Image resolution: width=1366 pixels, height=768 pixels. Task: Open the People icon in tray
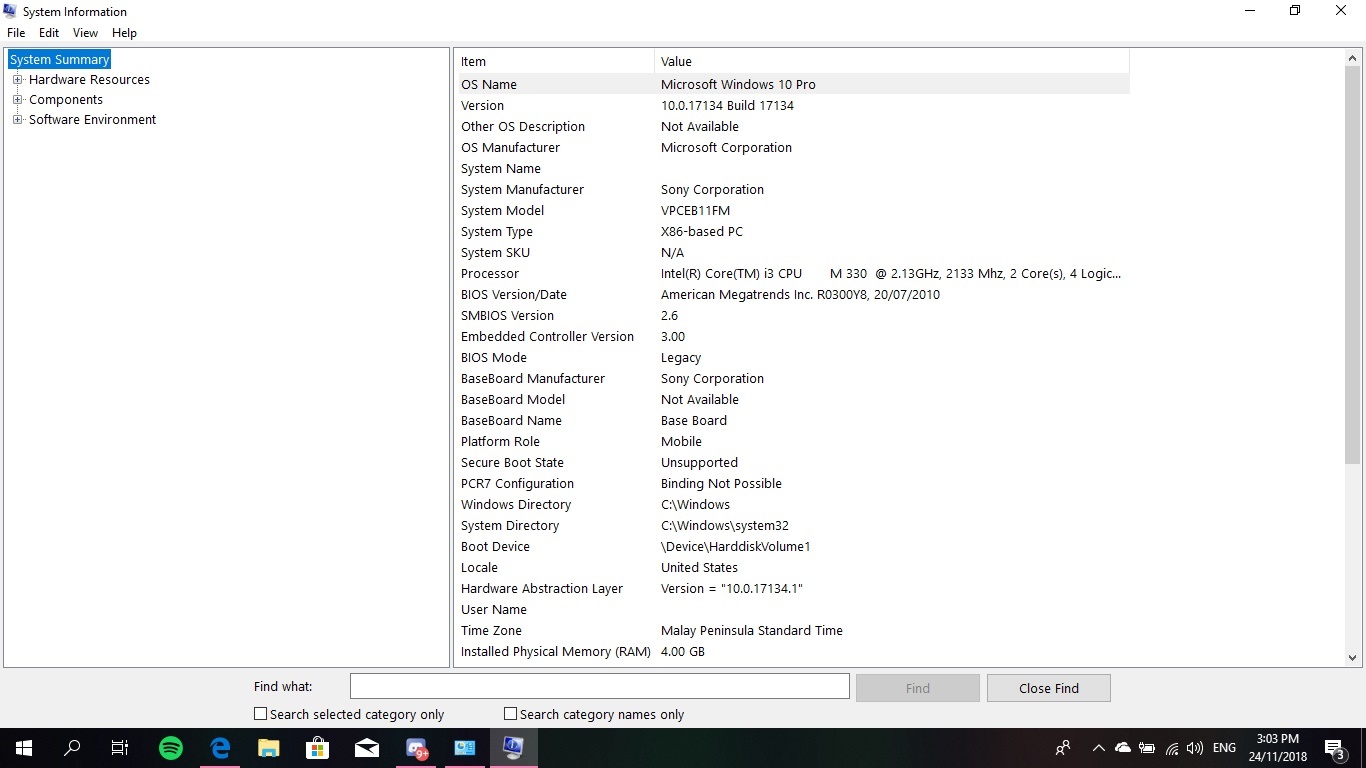coord(1063,748)
